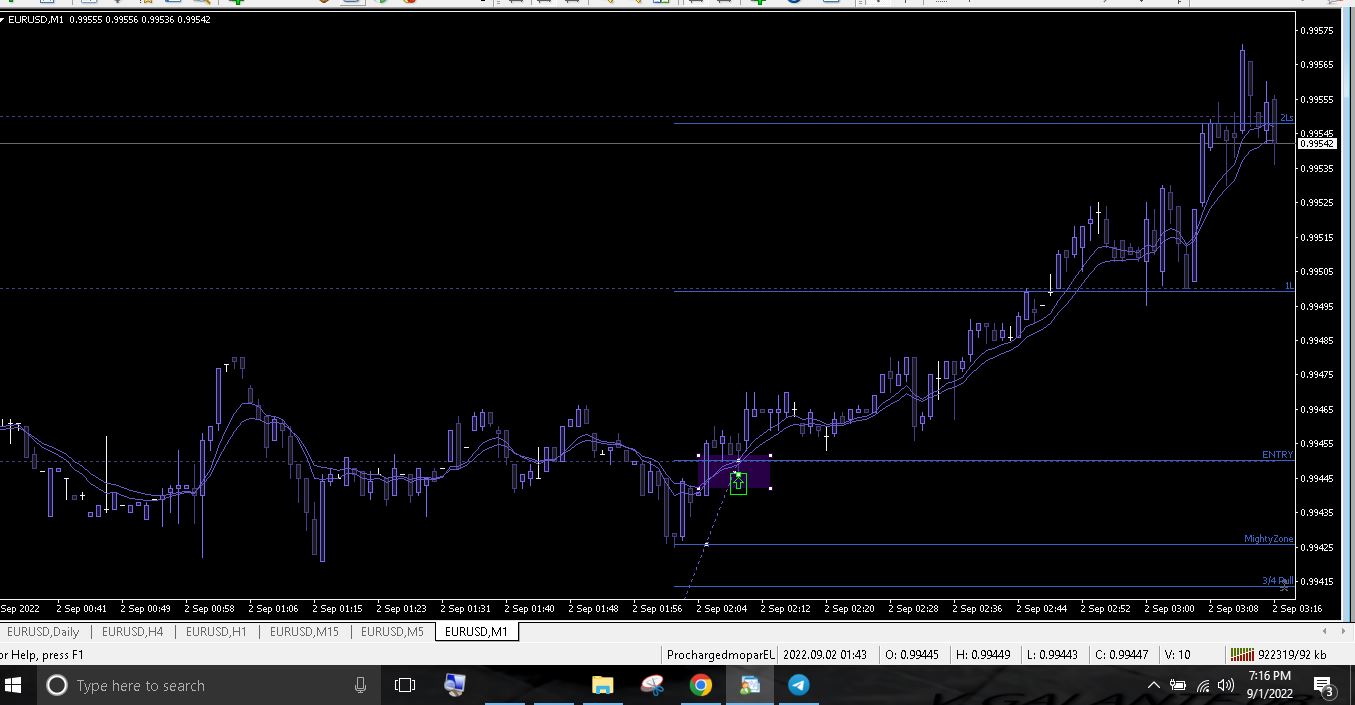Click the C: 0.99447 close price cell

coord(1121,655)
